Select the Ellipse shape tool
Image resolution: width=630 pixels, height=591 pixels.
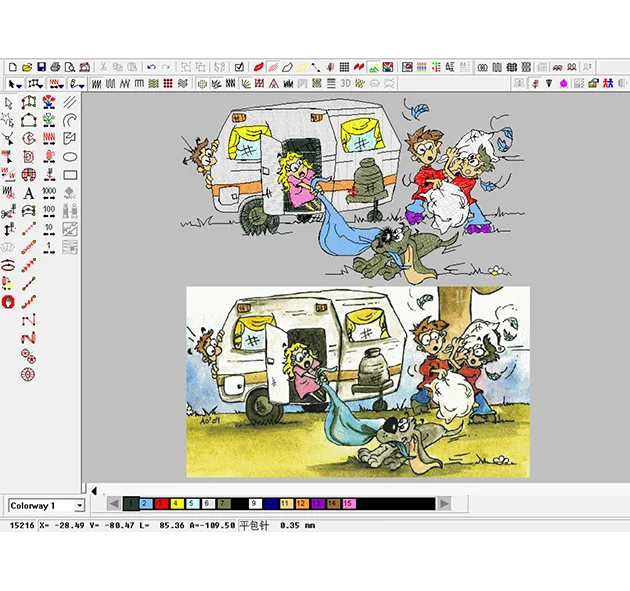[70, 156]
